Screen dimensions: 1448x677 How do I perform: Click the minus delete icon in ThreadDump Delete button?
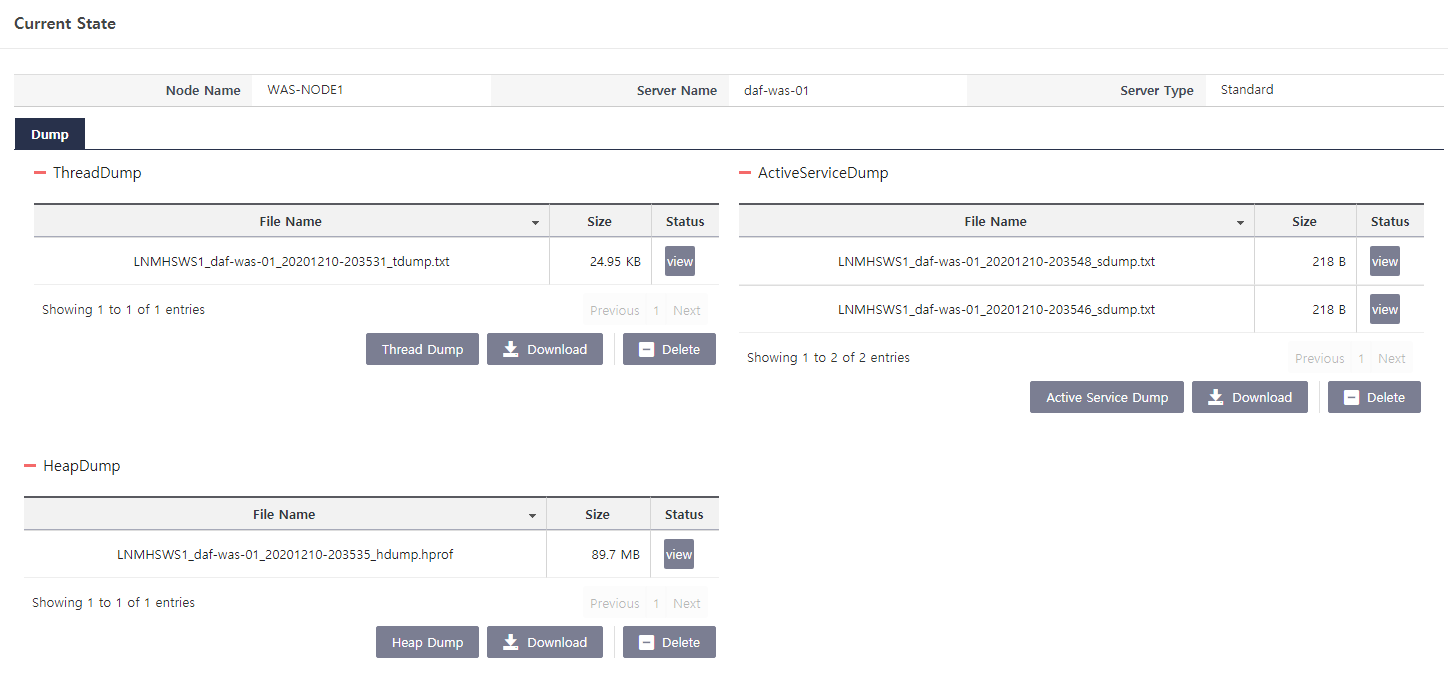pyautogui.click(x=647, y=348)
